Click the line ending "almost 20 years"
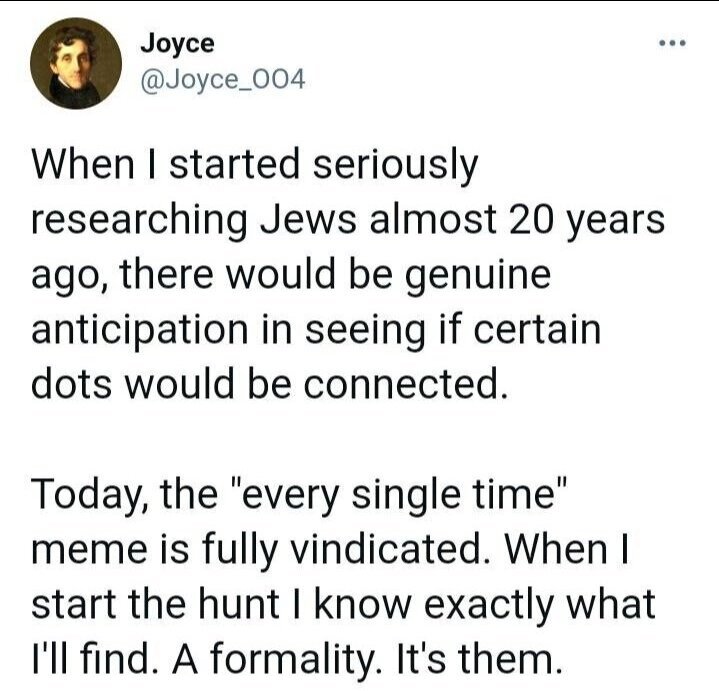719x691 pixels. tap(348, 221)
